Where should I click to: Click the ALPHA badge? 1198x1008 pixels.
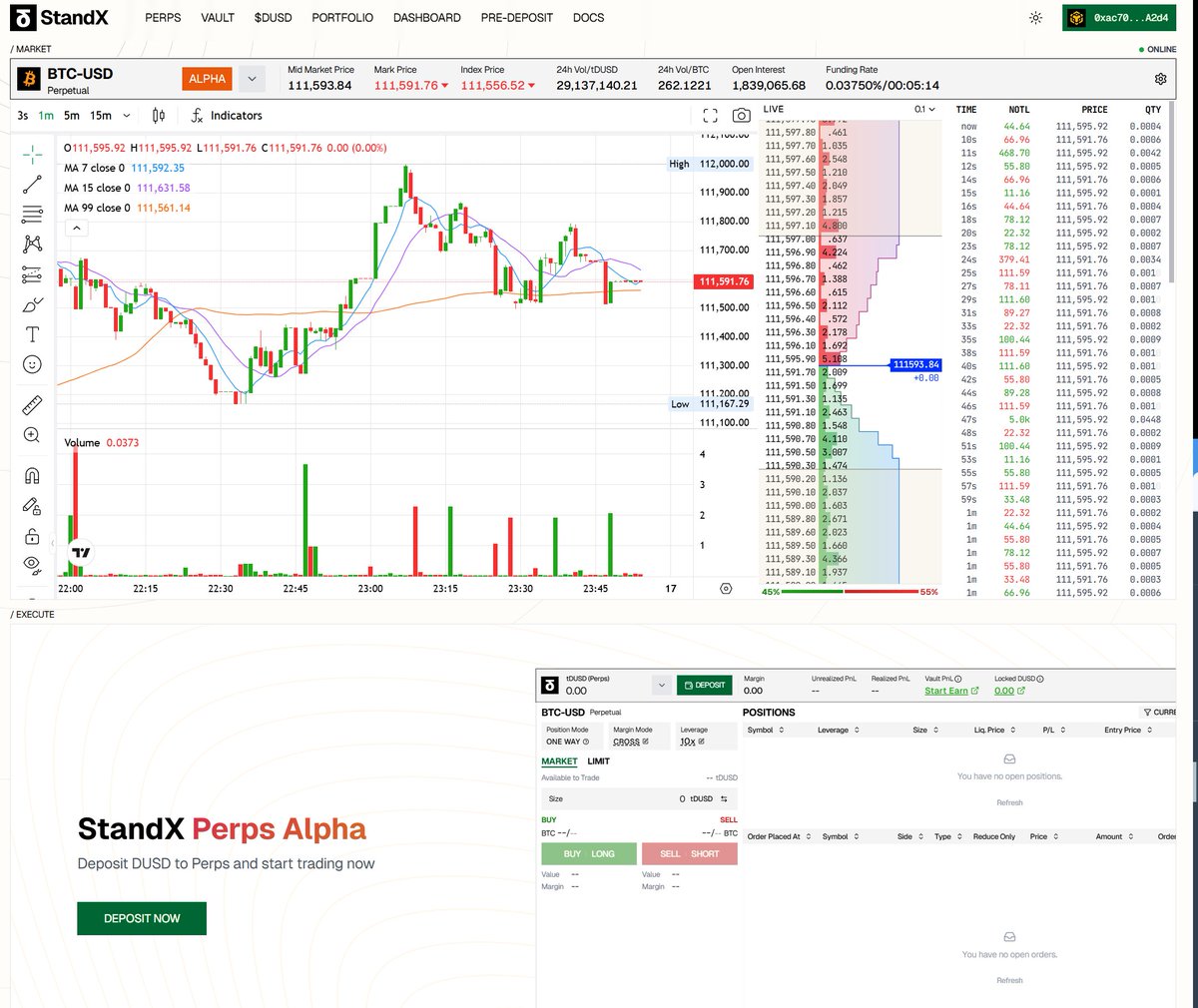(x=208, y=79)
